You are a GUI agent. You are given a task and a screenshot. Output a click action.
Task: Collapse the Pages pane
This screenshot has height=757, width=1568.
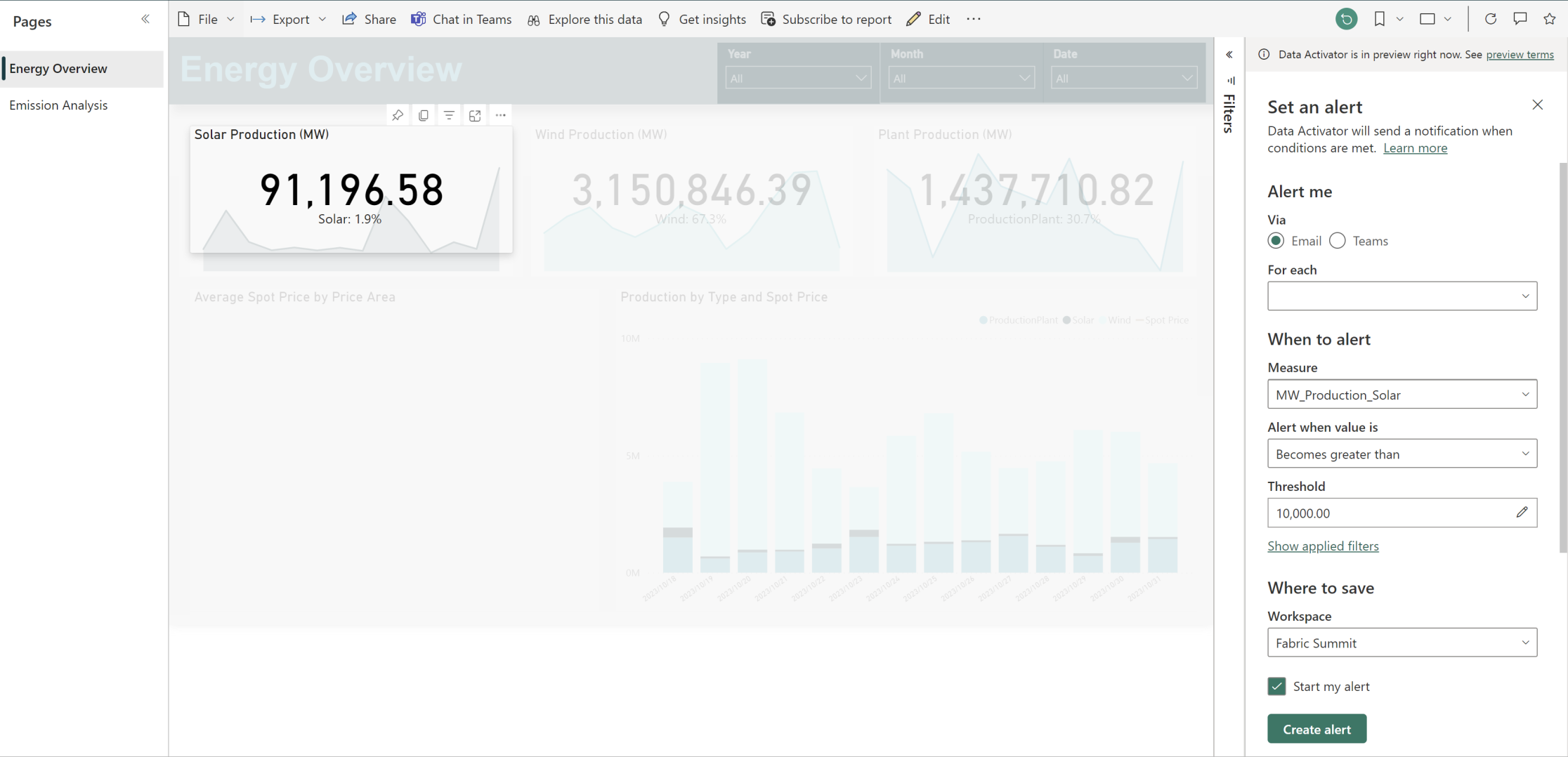tap(145, 19)
